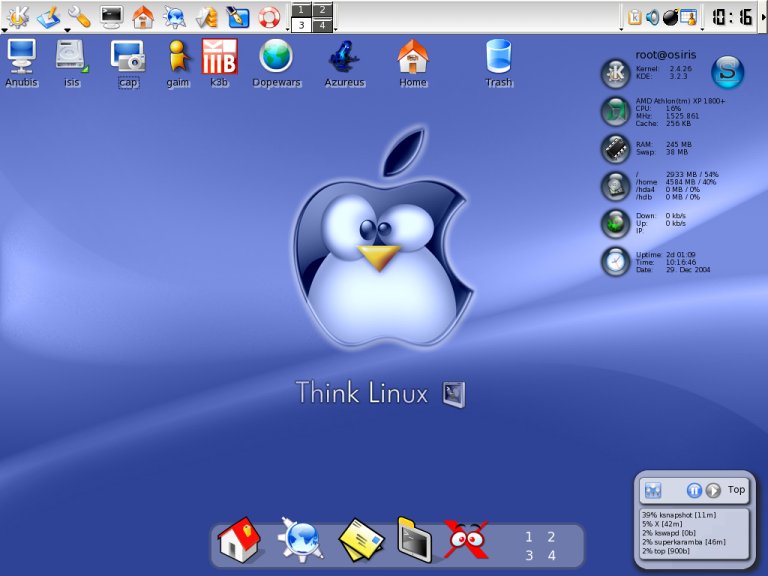Select desktop 3 in the top panel pager
Screen dimensions: 768x576
pyautogui.click(x=301, y=25)
